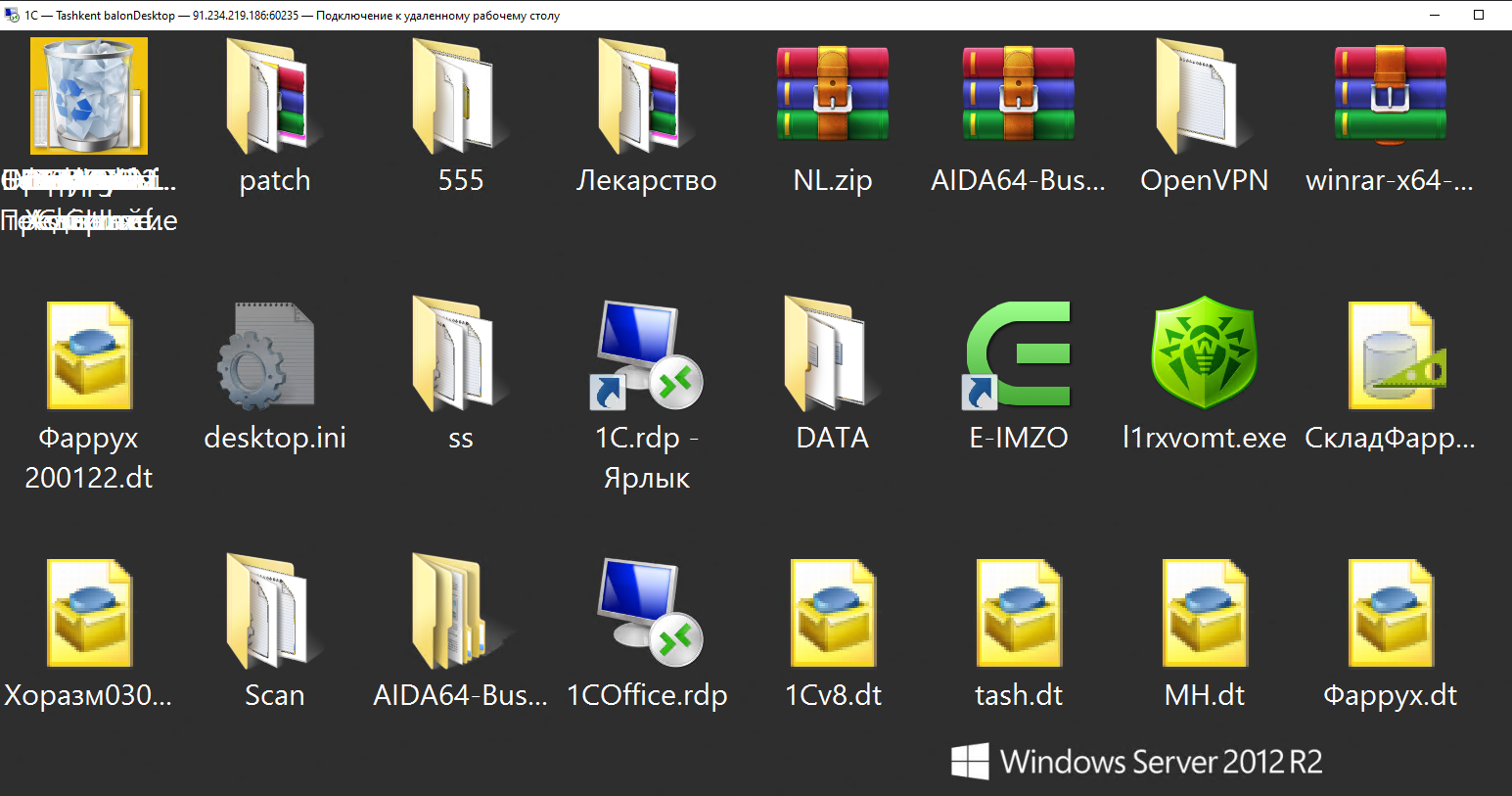1512x796 pixels.
Task: Select the Фаррух 200122.dt file
Action: click(x=89, y=354)
